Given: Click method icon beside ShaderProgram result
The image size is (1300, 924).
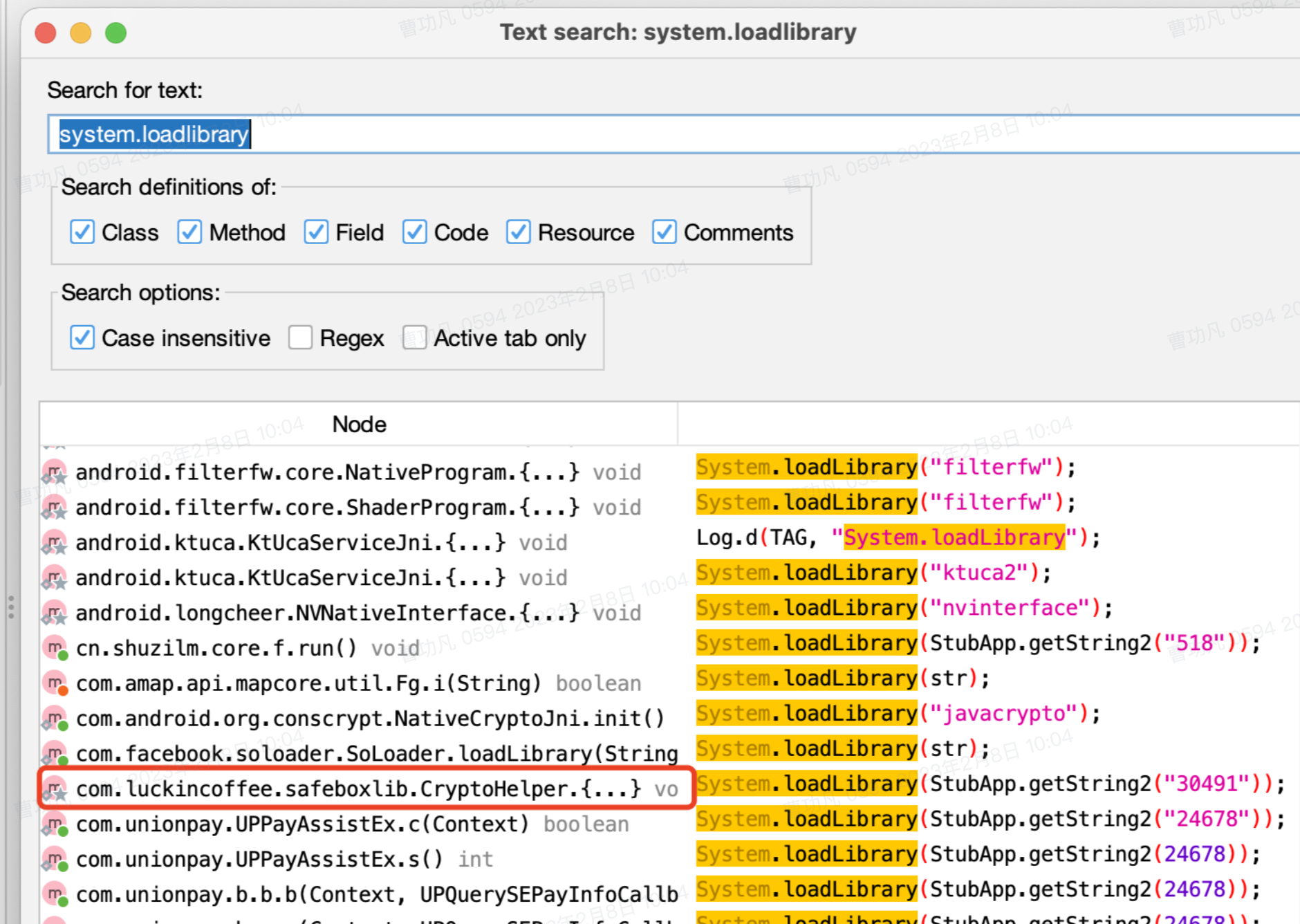Looking at the screenshot, I should tap(55, 508).
